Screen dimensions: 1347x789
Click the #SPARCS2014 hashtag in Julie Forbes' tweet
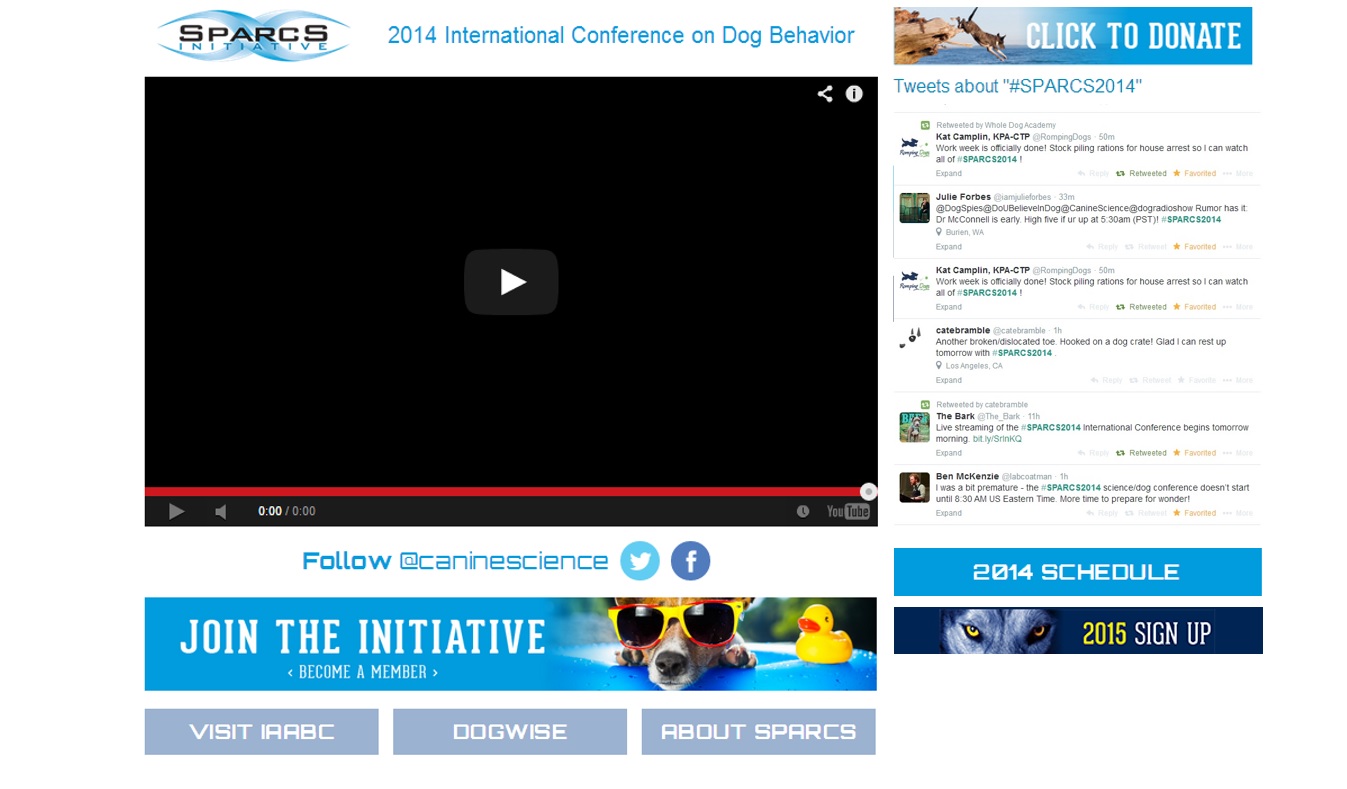coord(1191,219)
